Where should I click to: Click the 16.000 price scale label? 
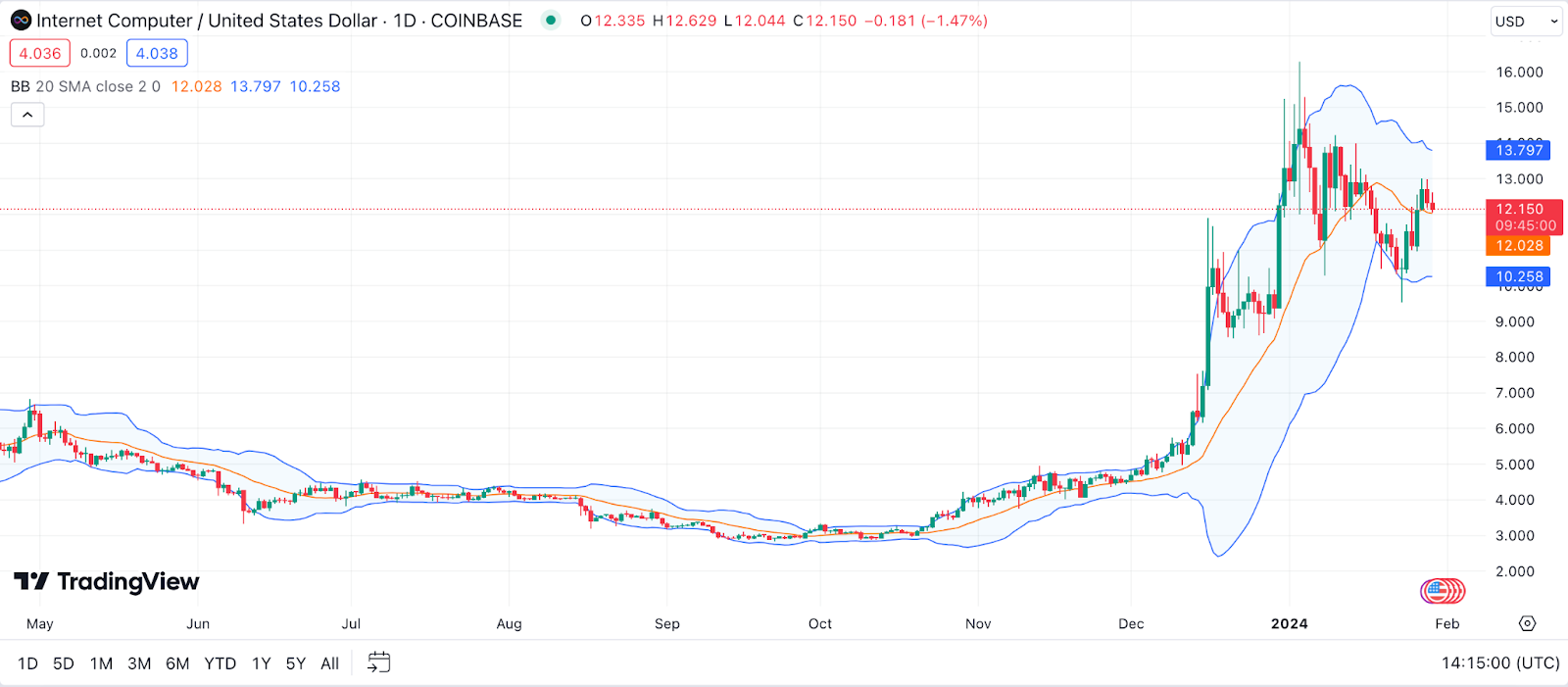(x=1519, y=72)
